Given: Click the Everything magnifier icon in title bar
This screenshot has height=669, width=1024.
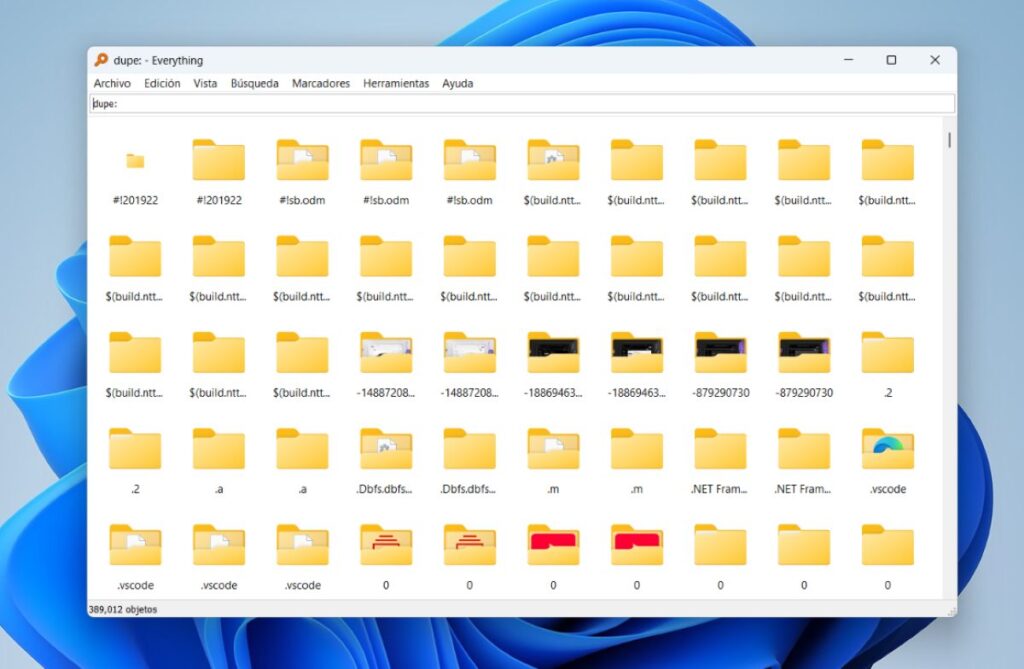Looking at the screenshot, I should coord(101,60).
